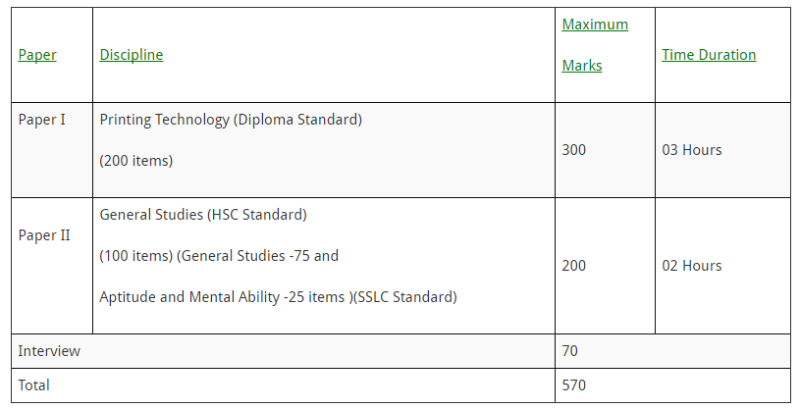Select the Paper II row label
The width and height of the screenshot is (800, 409).
pos(44,235)
